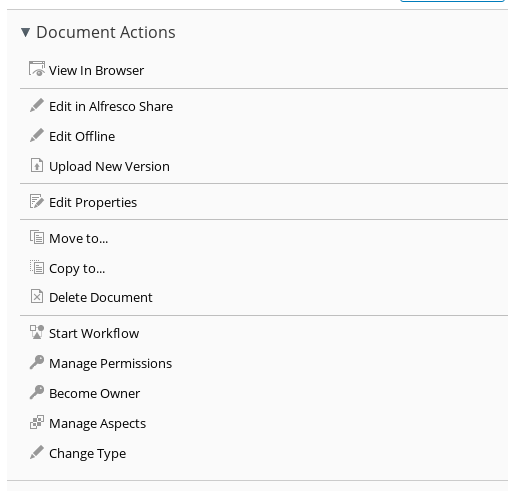Open Manage Aspects
Screen dimensions: 512x491
[97, 424]
